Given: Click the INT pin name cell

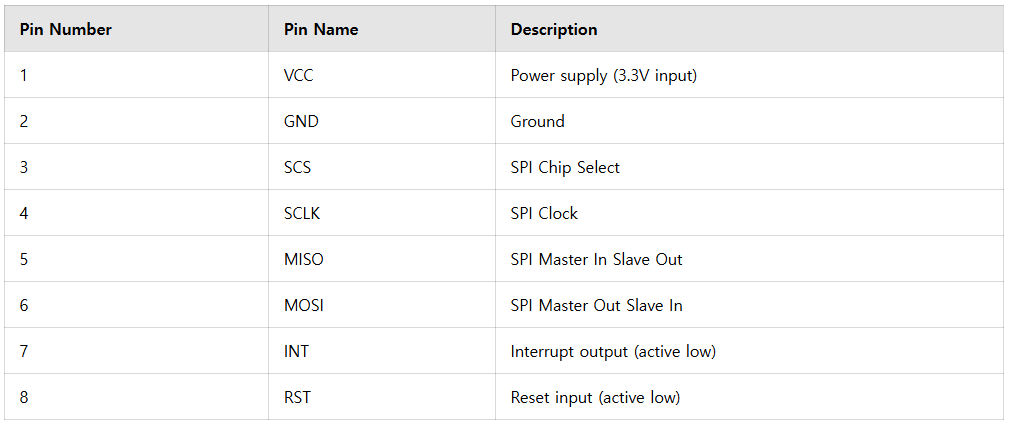Looking at the screenshot, I should coord(297,352).
